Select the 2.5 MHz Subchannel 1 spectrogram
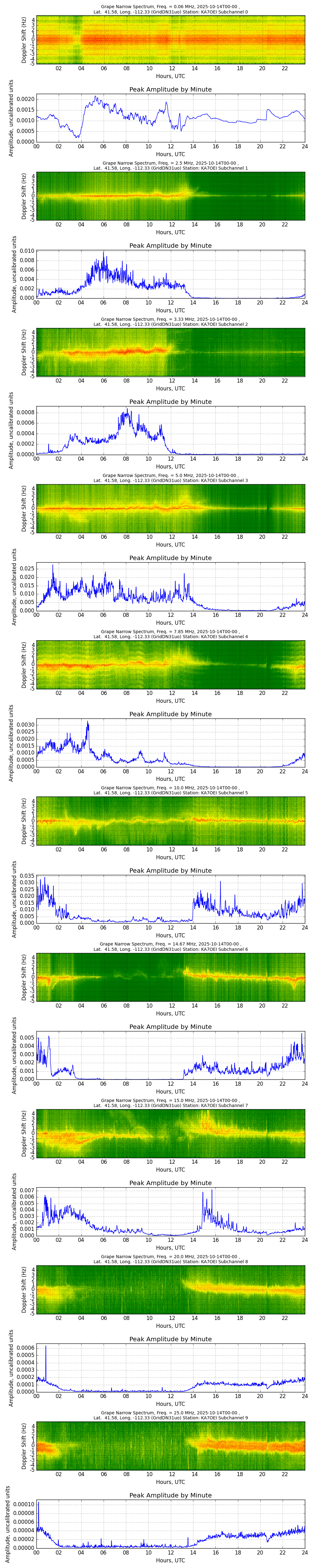314x1568 pixels. click(170, 196)
